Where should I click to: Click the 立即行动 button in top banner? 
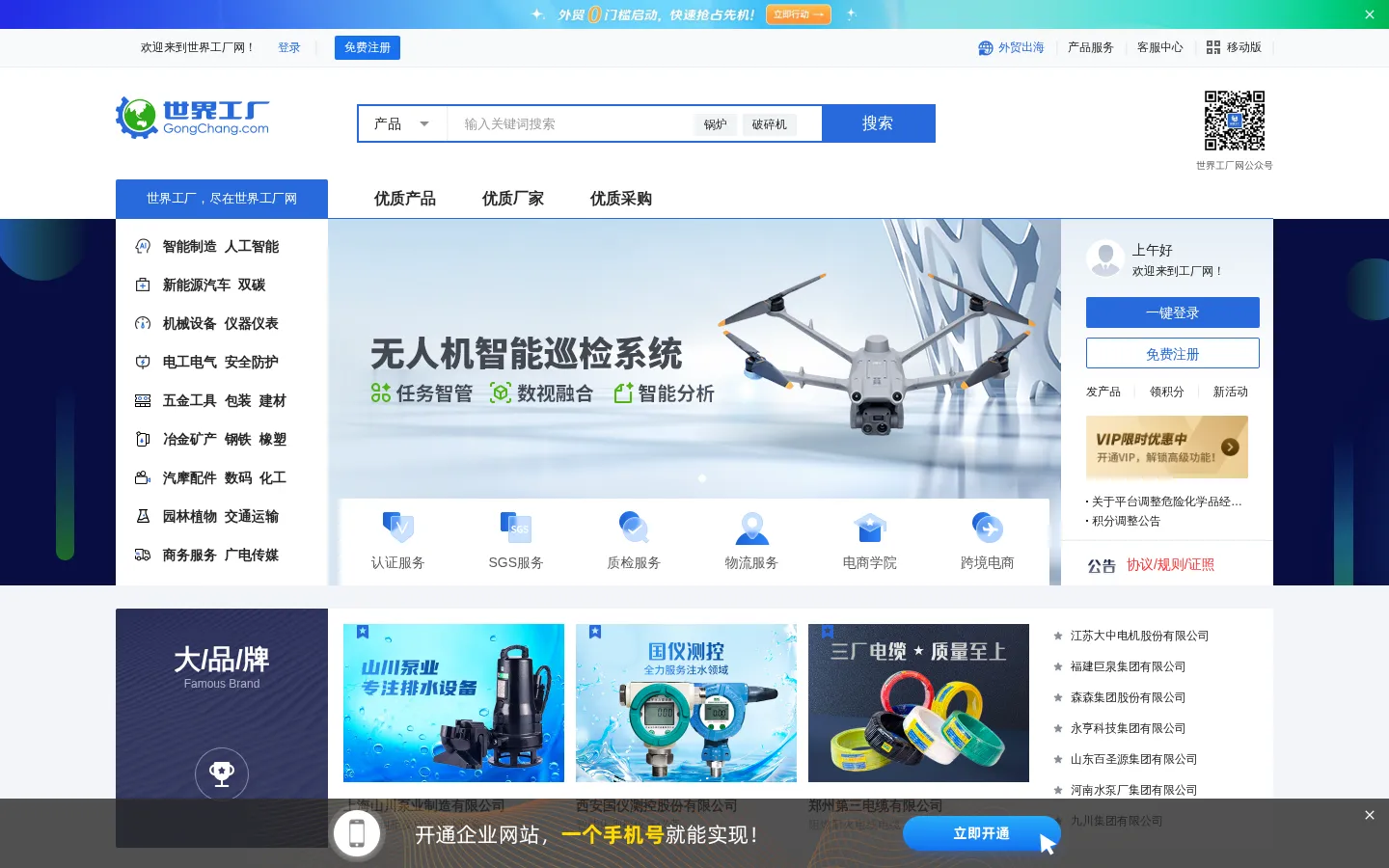point(799,14)
